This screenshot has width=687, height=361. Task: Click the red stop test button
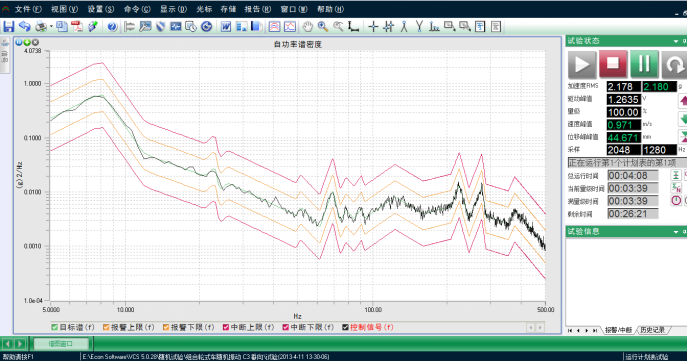pyautogui.click(x=613, y=64)
